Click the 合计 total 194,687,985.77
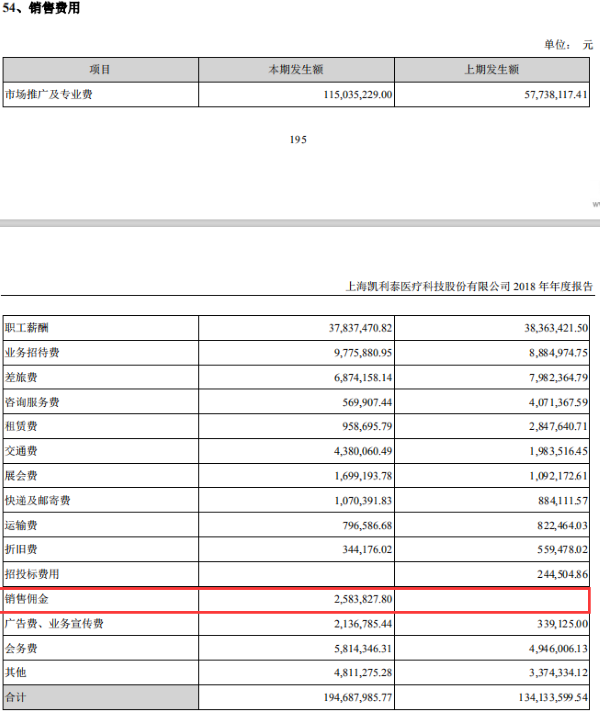This screenshot has height=714, width=600. 358,698
